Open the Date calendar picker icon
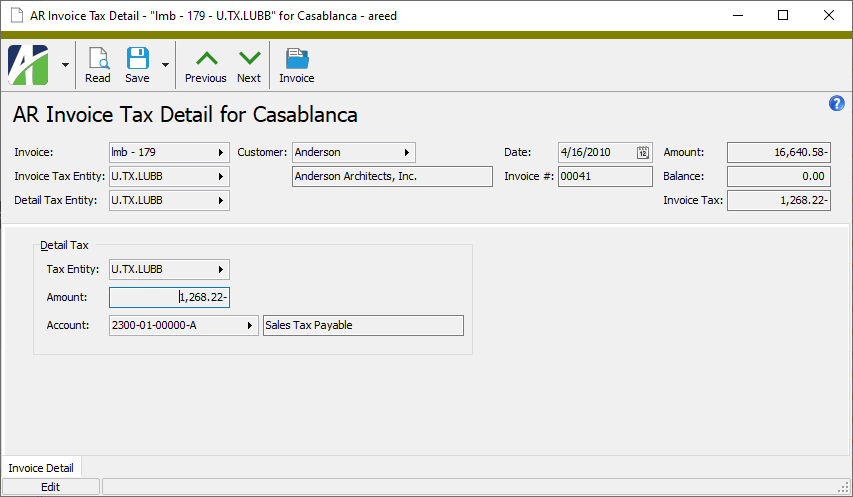The height and width of the screenshot is (497, 853). [x=643, y=153]
